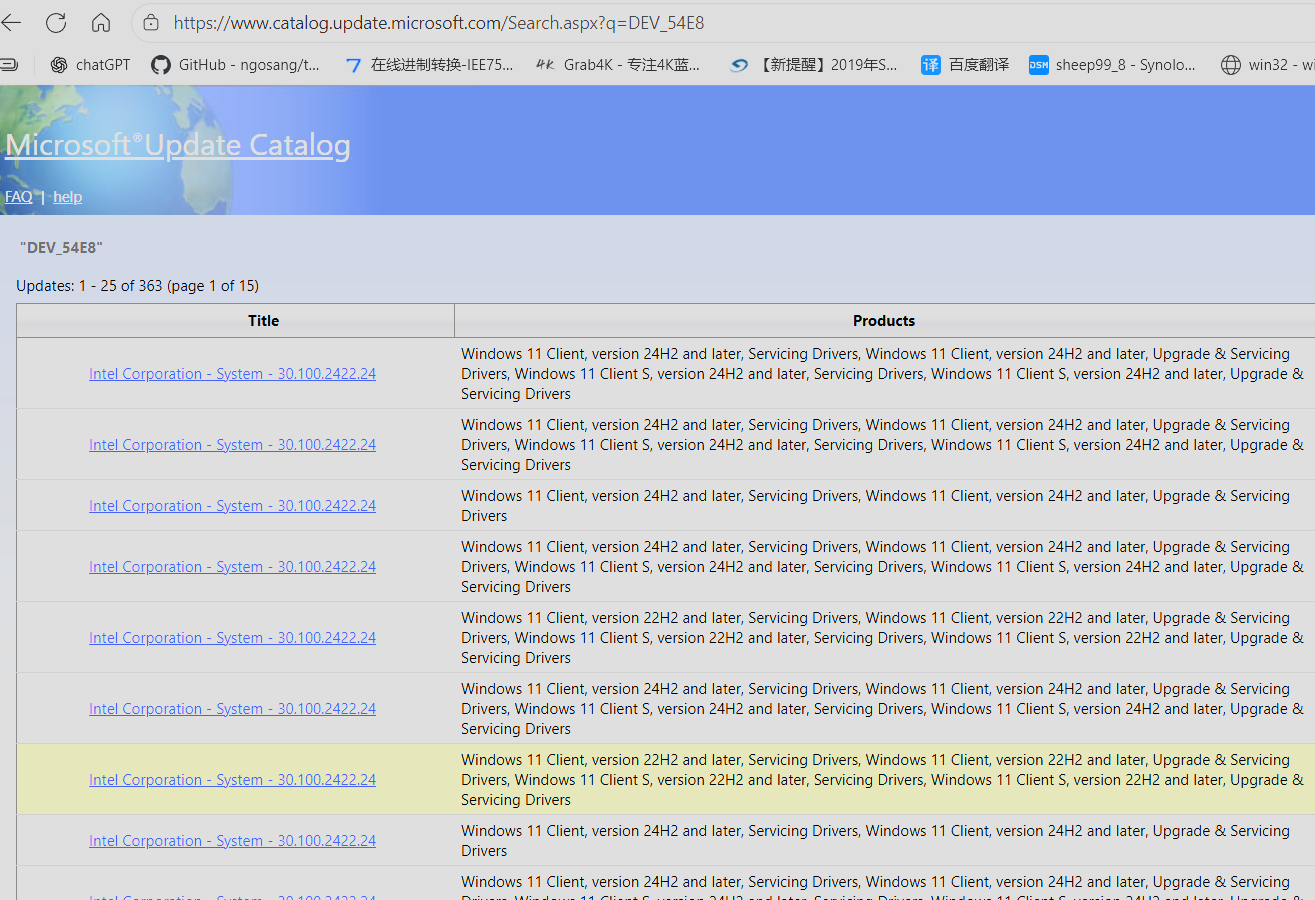
Task: Click the GitHub favicon on the bookmarks bar
Action: tap(161, 64)
